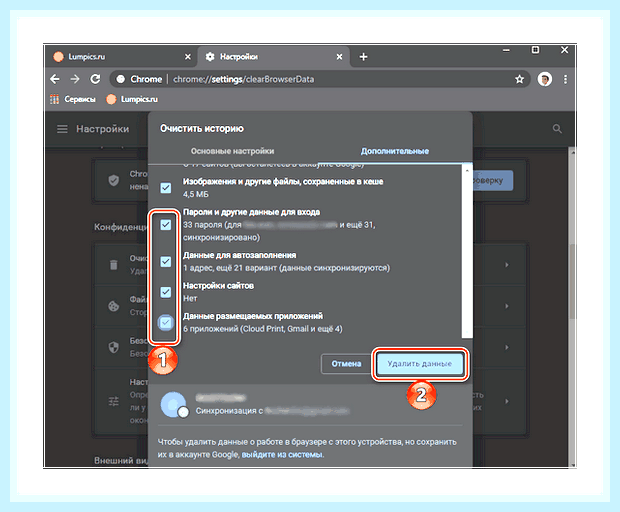Minimize the Chrome window
Viewport: 620px width, 512px height.
[x=506, y=50]
